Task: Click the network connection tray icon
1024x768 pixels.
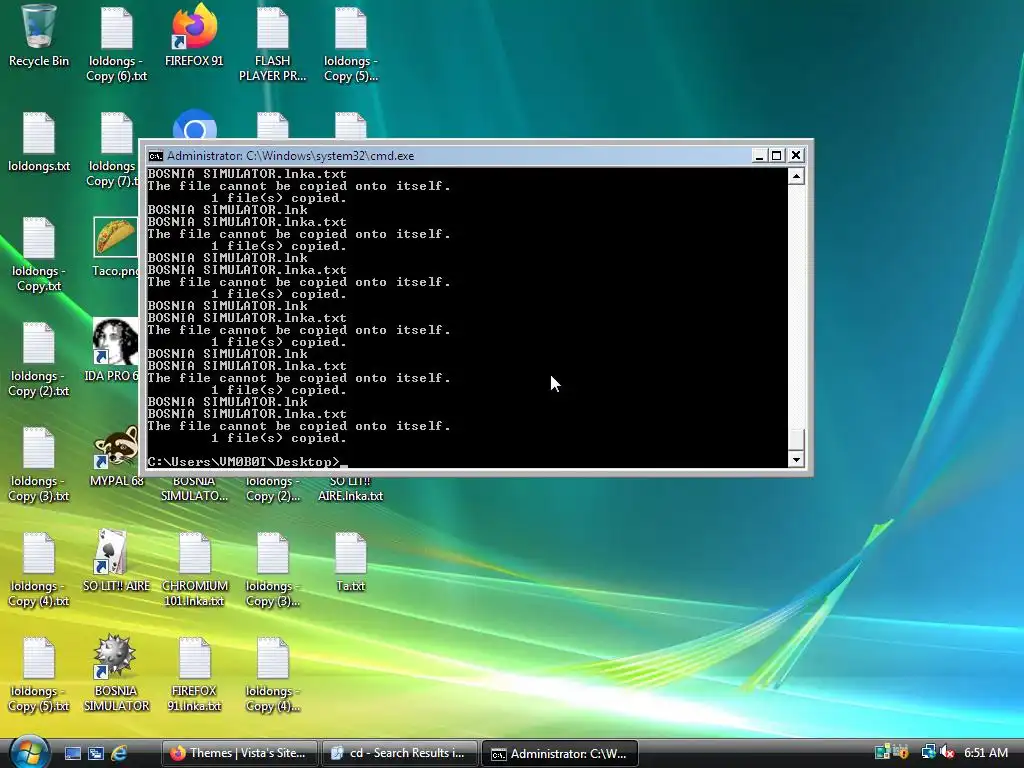Action: 928,752
